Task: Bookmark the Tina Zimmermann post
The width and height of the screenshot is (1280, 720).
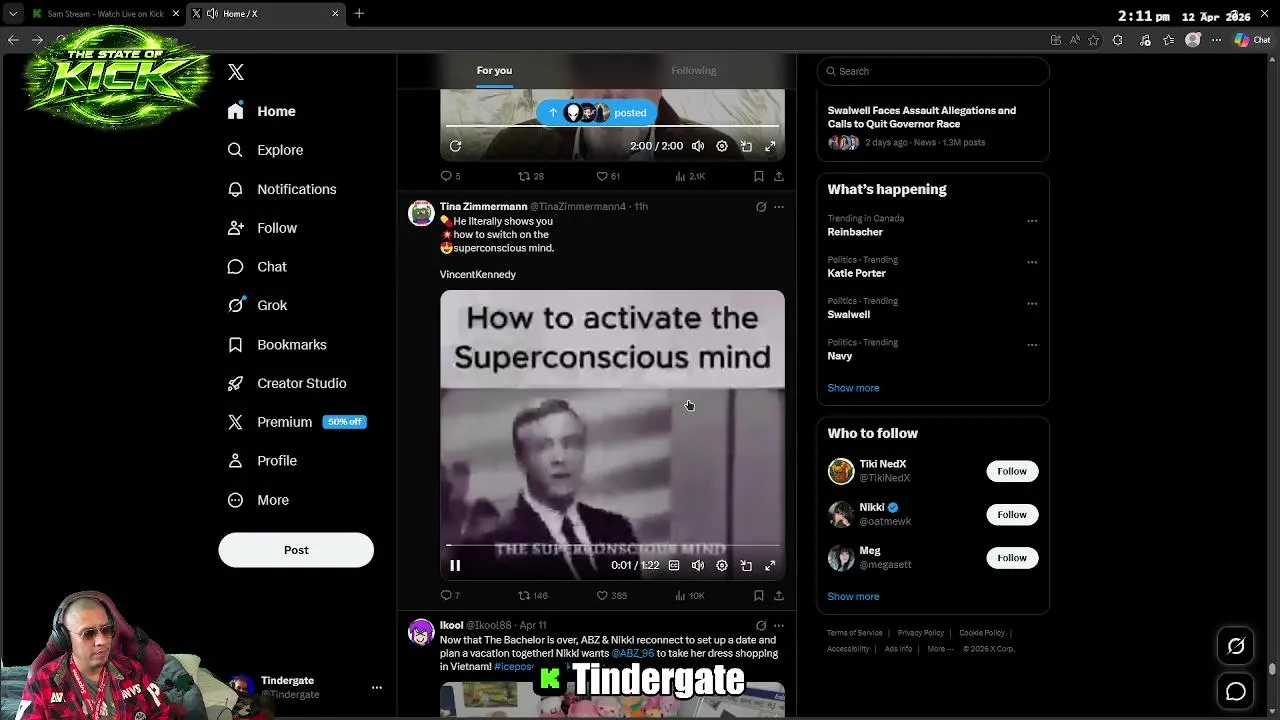Action: click(x=759, y=596)
